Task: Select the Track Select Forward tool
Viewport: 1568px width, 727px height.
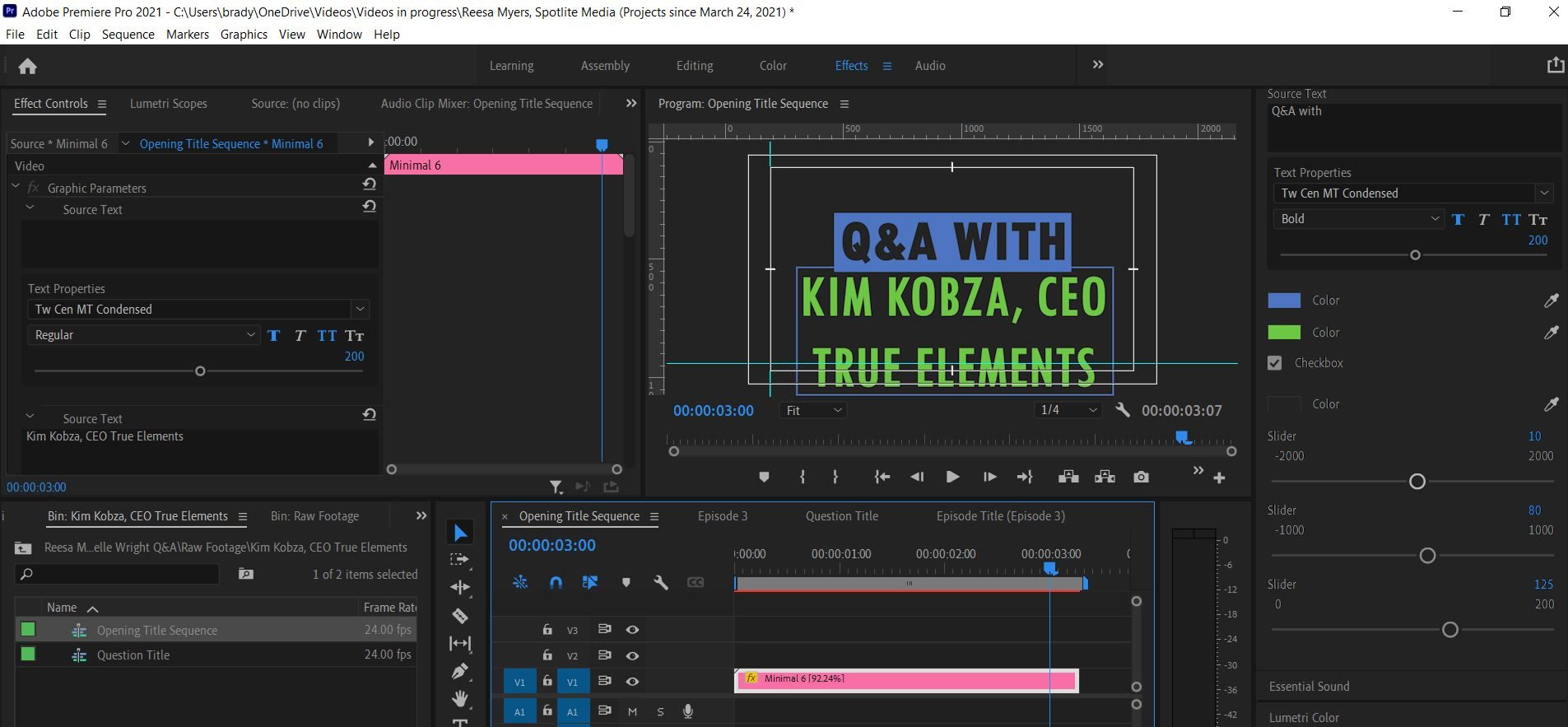Action: pyautogui.click(x=460, y=560)
